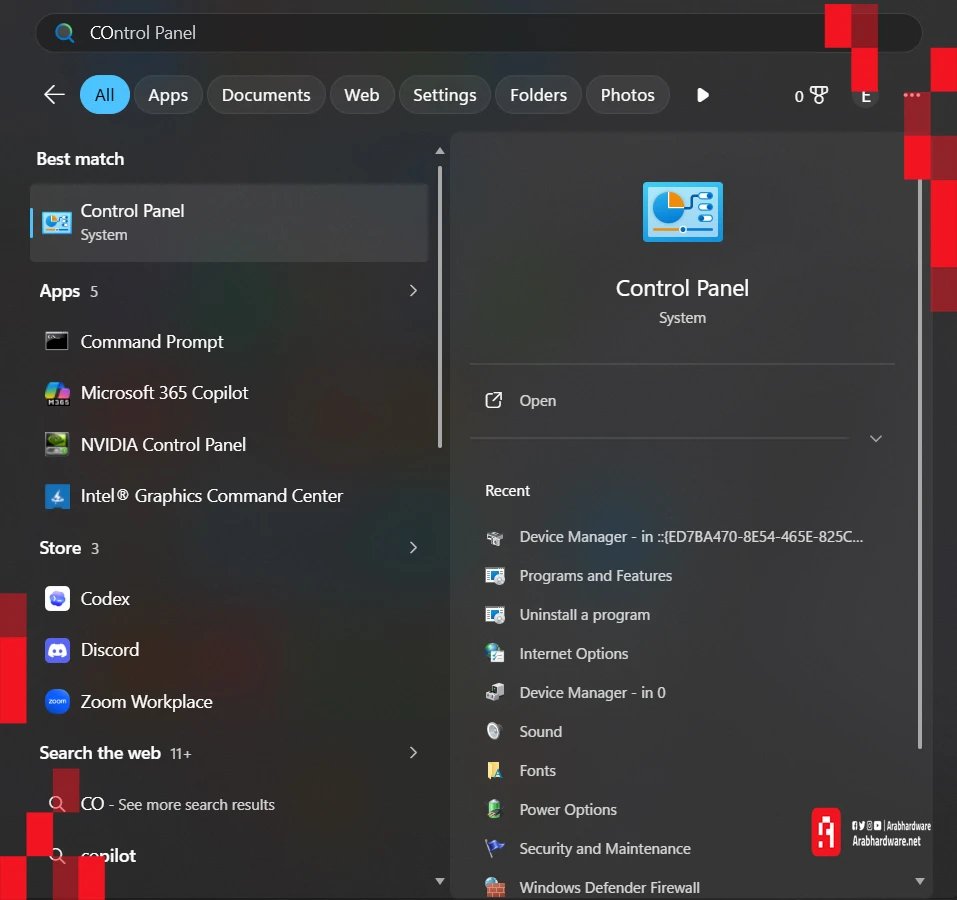
Task: Click the Apps 5 section heading
Action: (x=68, y=291)
